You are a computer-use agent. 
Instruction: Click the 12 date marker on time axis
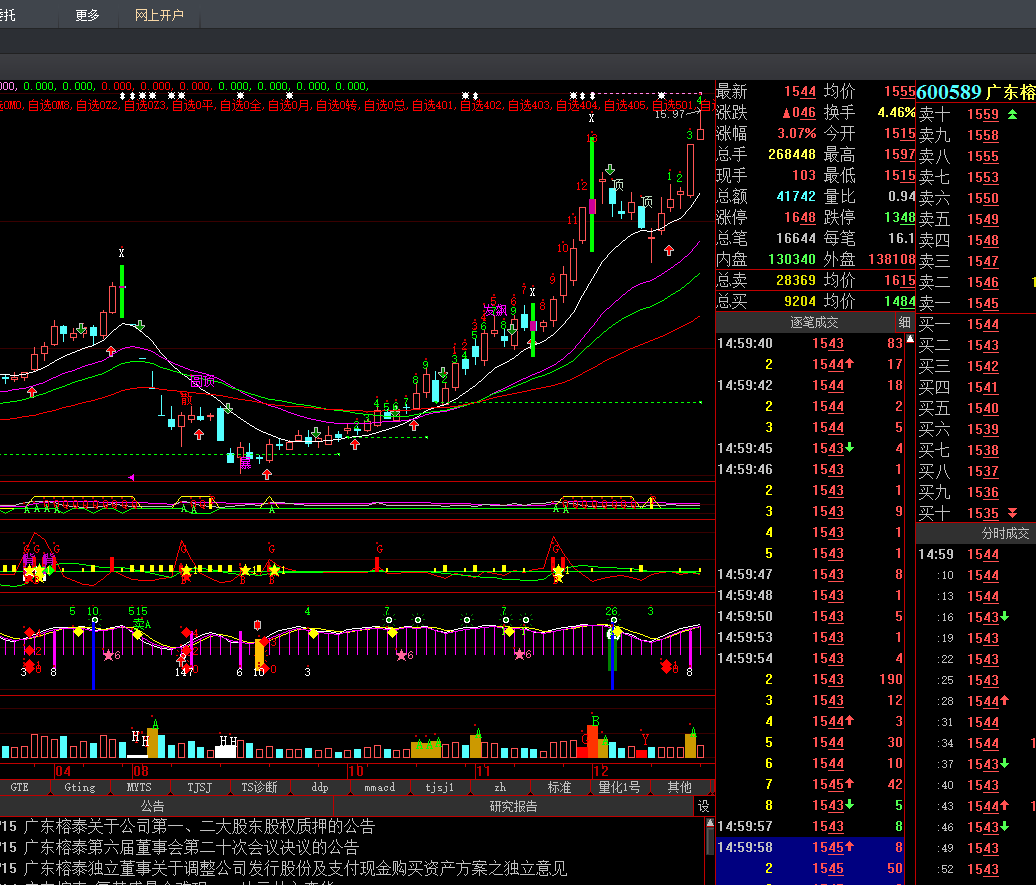click(601, 771)
